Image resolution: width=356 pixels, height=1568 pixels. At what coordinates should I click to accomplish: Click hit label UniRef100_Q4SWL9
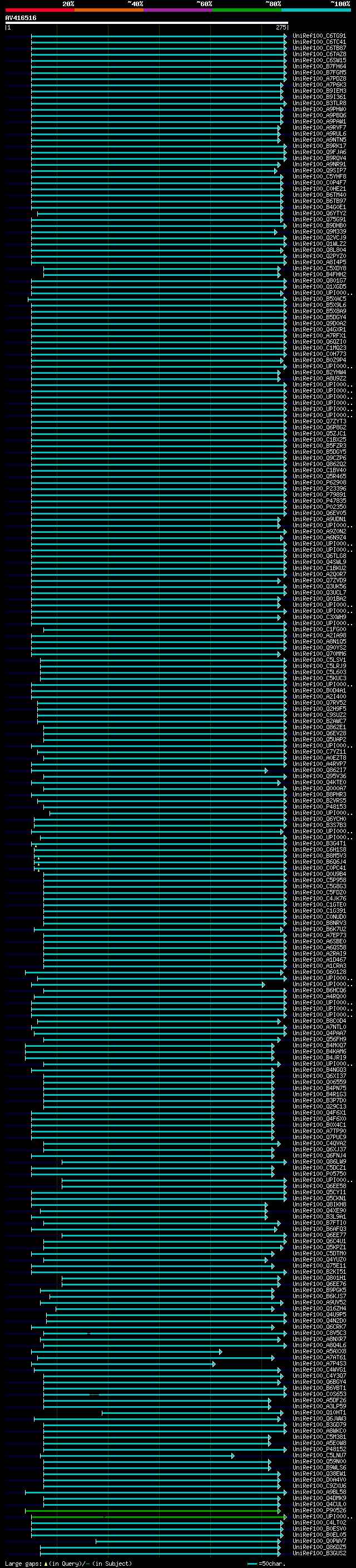click(319, 562)
